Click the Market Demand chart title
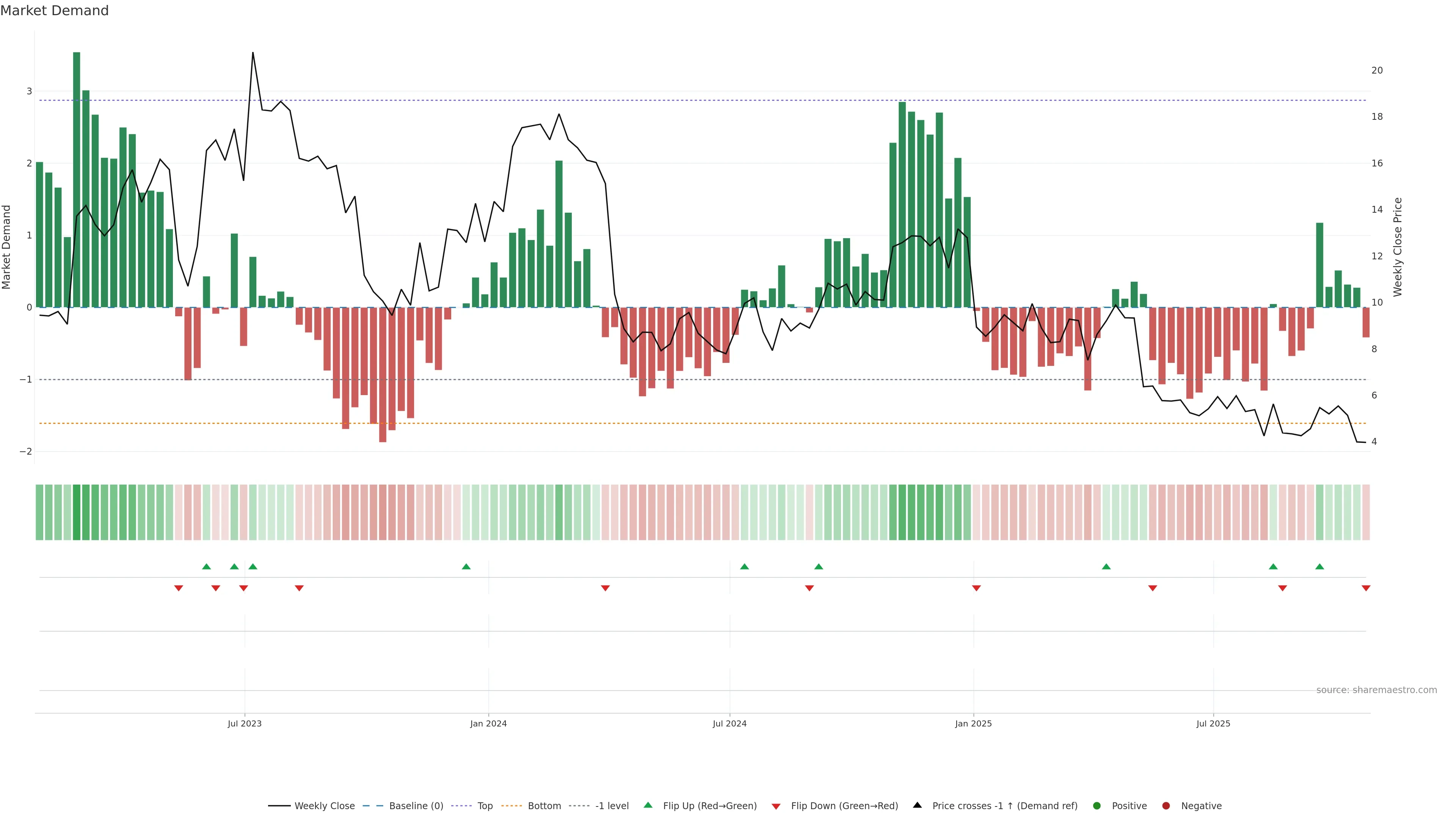1456x819 pixels. pos(54,11)
